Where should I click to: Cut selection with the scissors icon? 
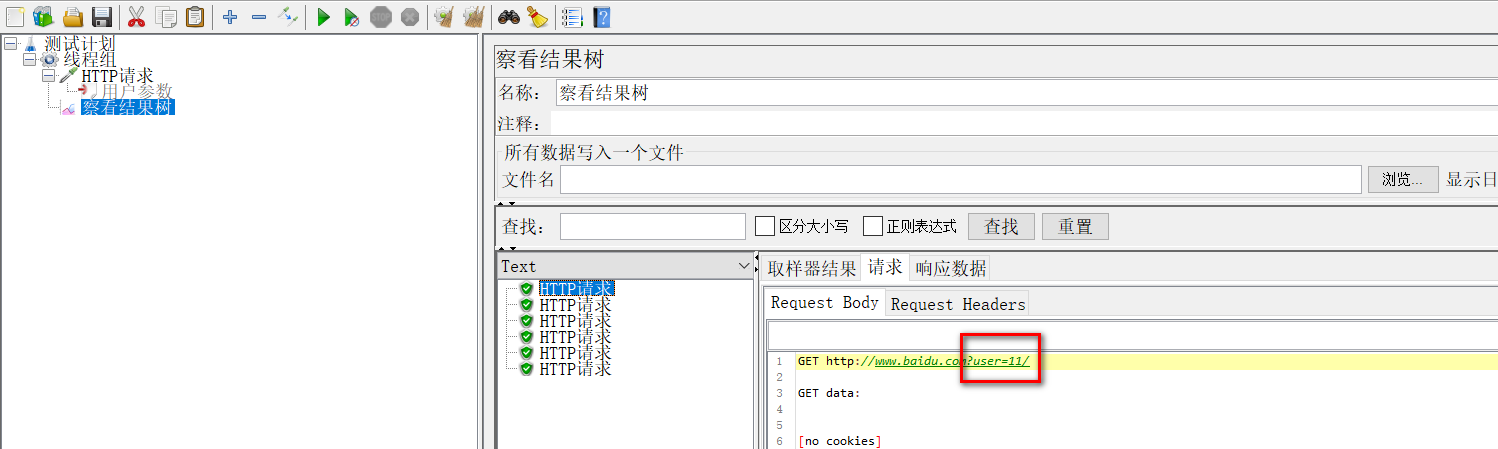coord(137,16)
